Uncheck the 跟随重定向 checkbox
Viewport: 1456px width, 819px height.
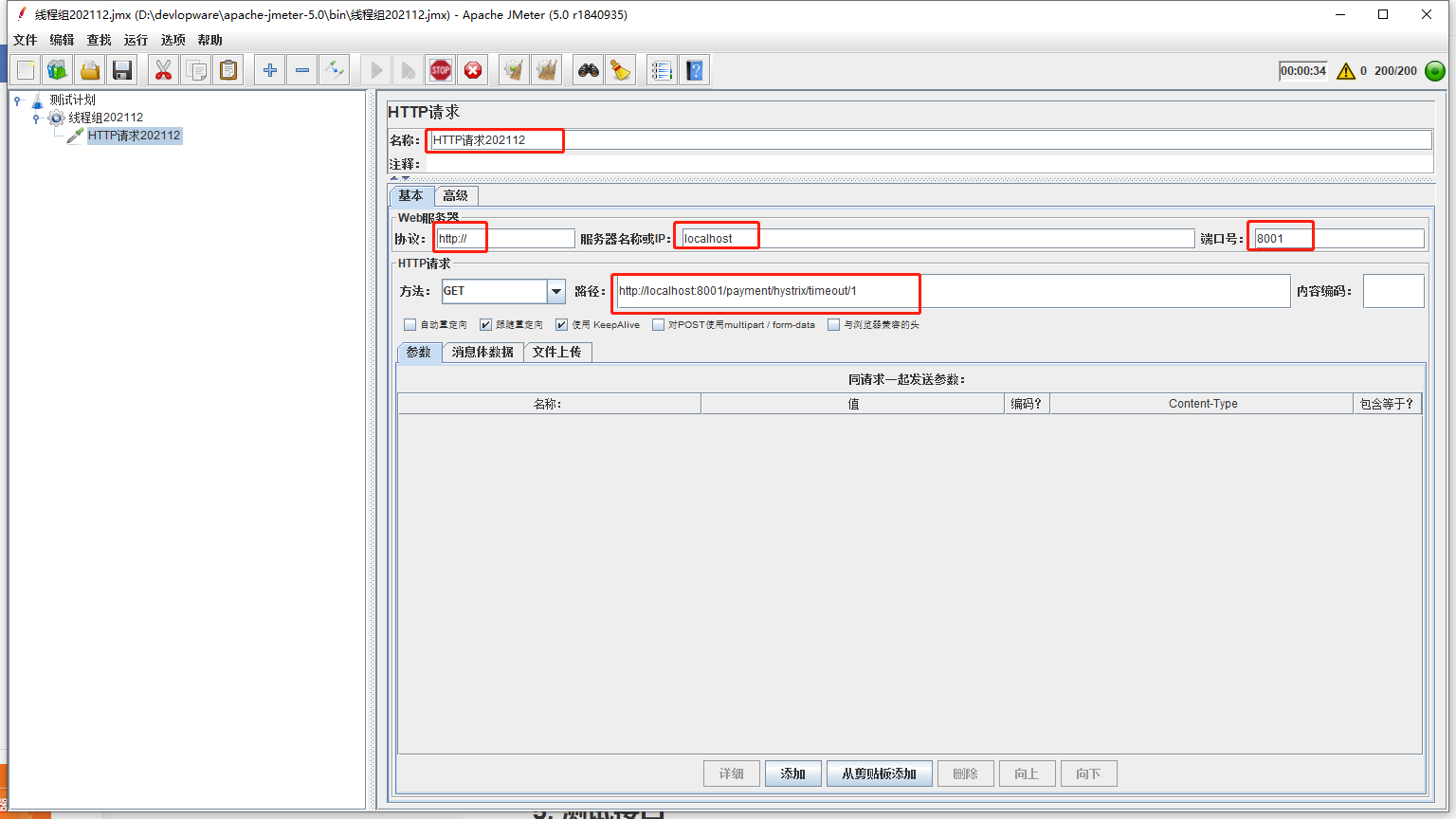click(486, 324)
